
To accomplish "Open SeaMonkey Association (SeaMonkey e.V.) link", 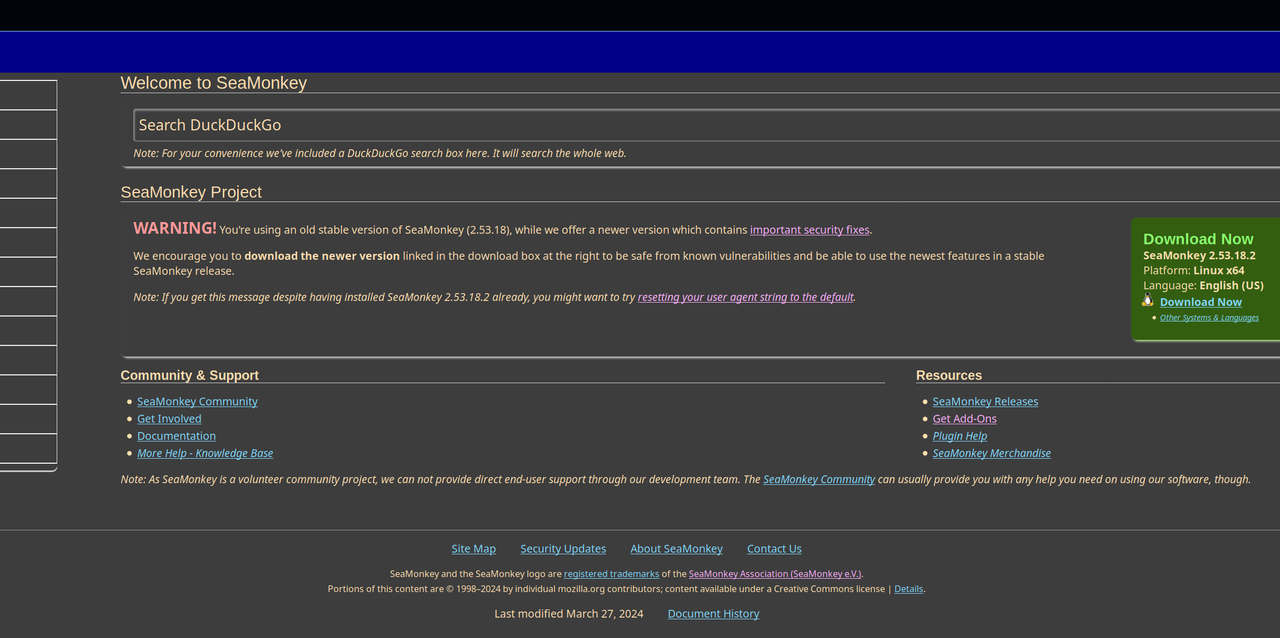I will [x=775, y=574].
